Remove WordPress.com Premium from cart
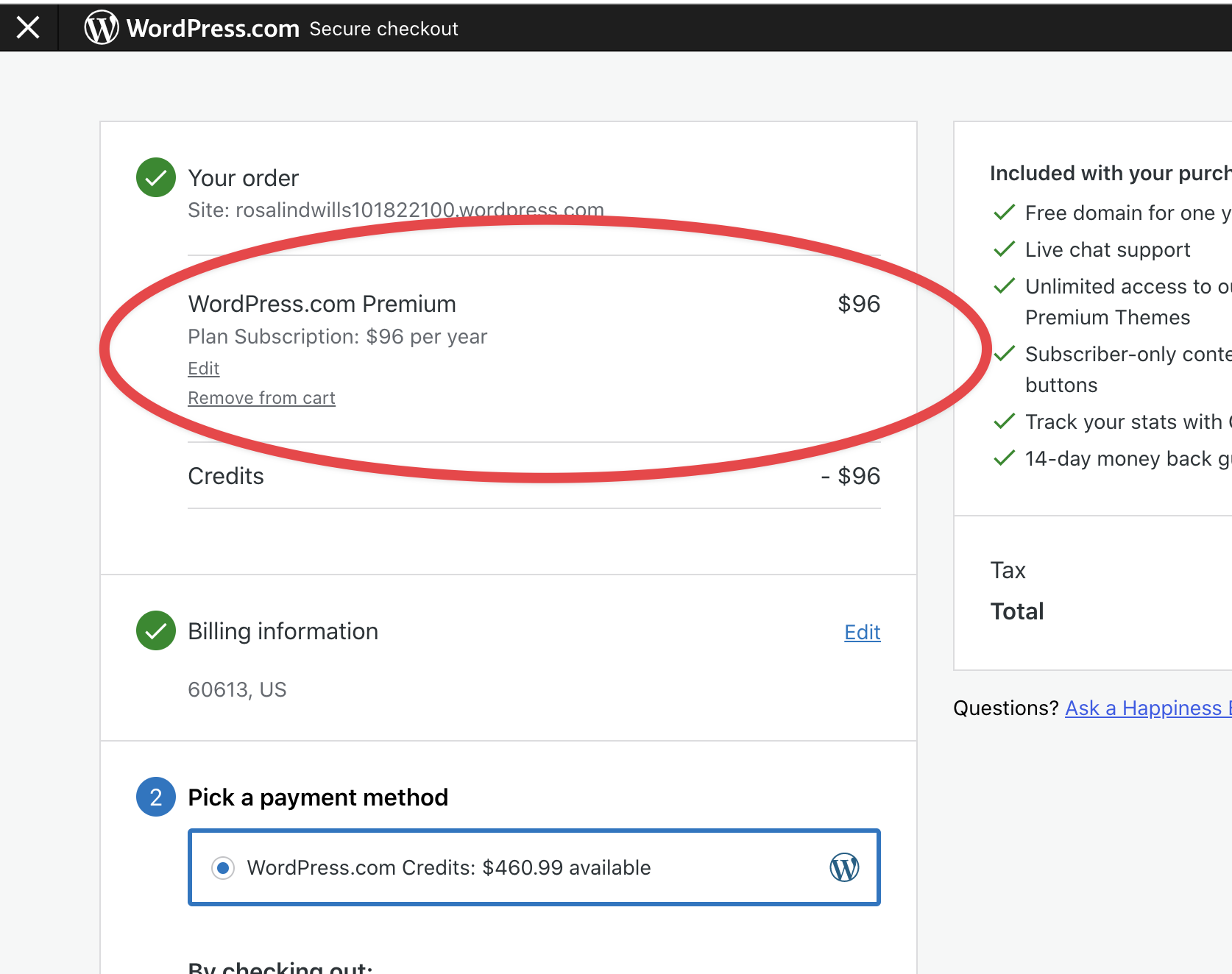Image resolution: width=1232 pixels, height=974 pixels. (x=261, y=397)
